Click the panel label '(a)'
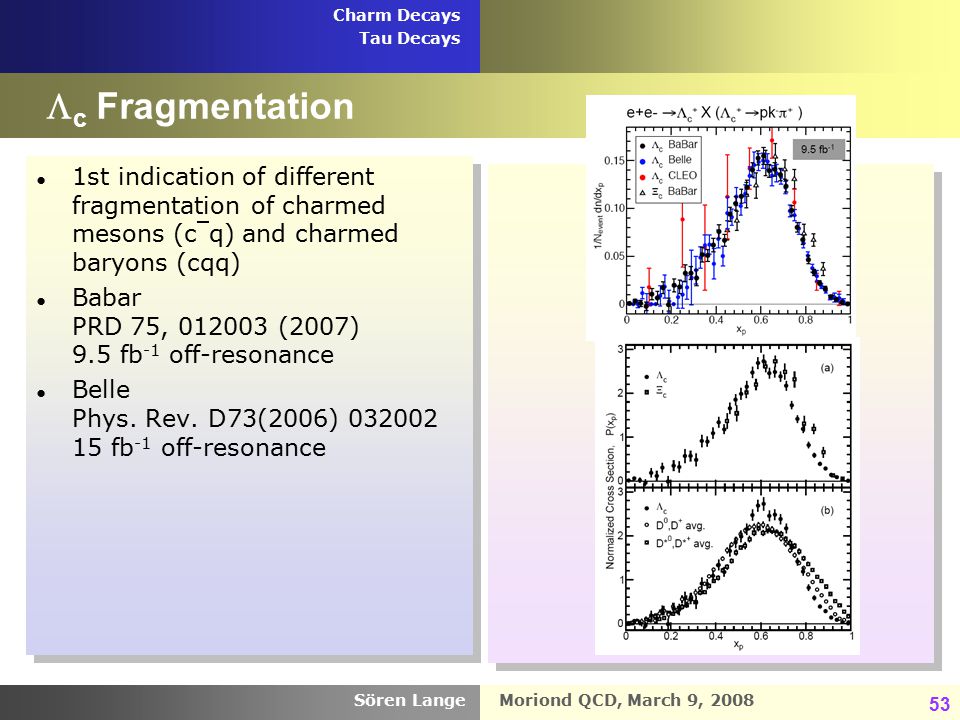Viewport: 960px width, 720px height. tap(827, 368)
